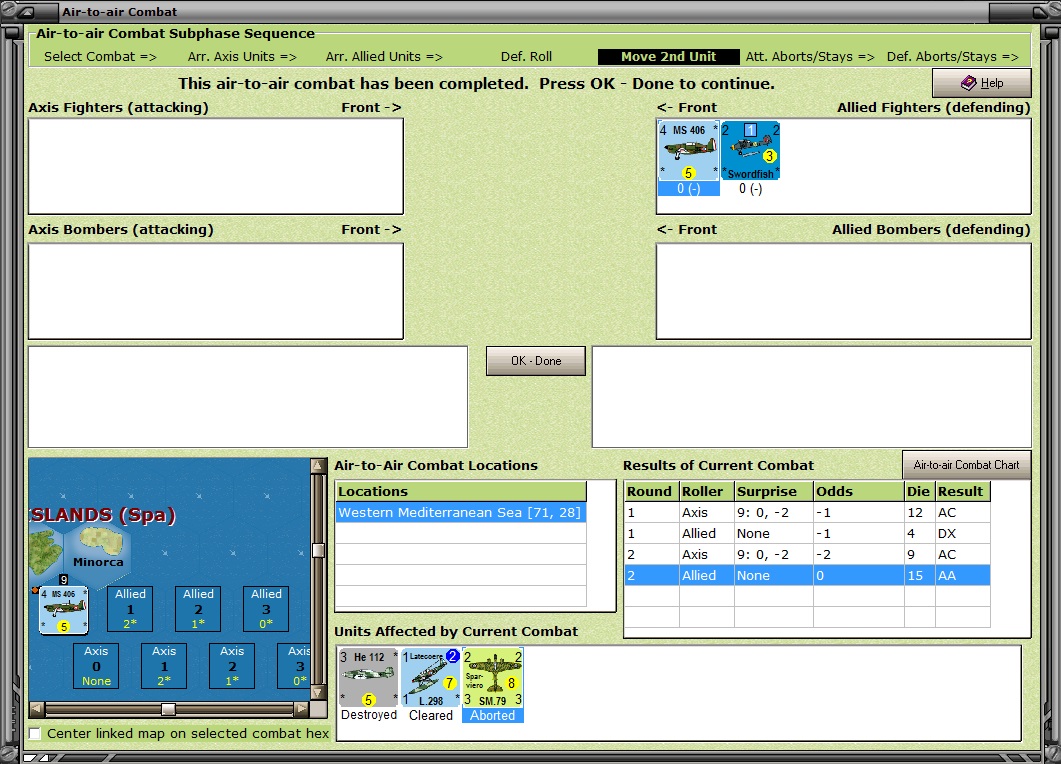Viewport: 1061px width, 764px height.
Task: Click the 0 (-) value under MS 406
Action: 688,189
